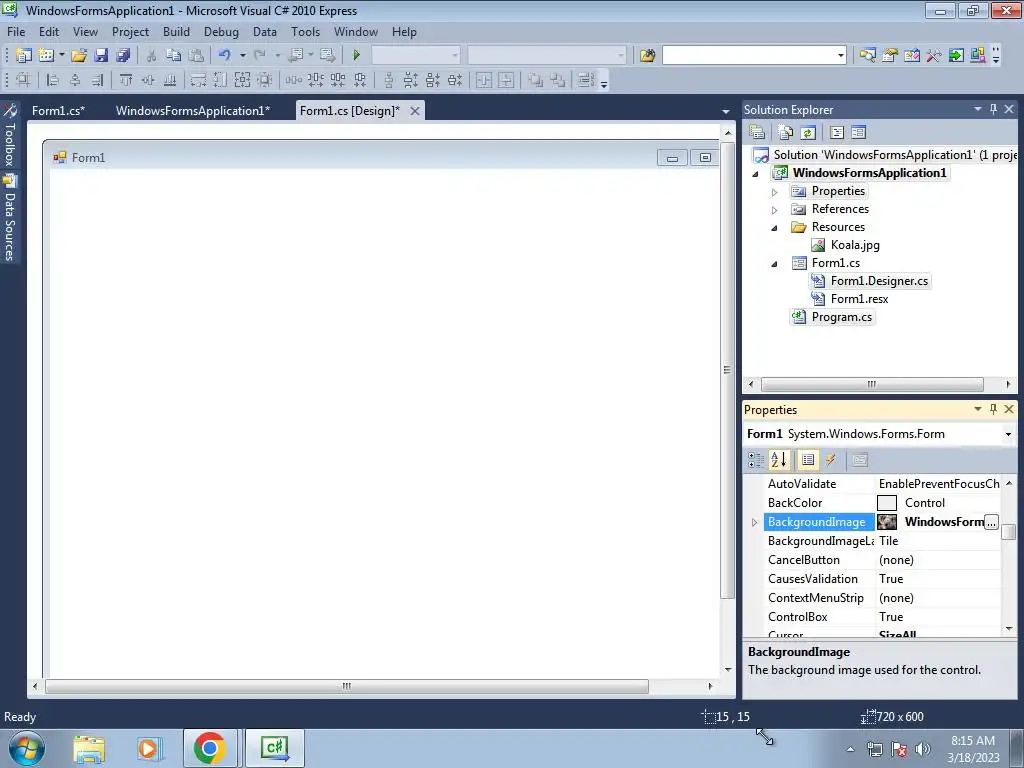Click the Properties panel vertical scrollbar thumb
The image size is (1024, 768).
[1009, 532]
